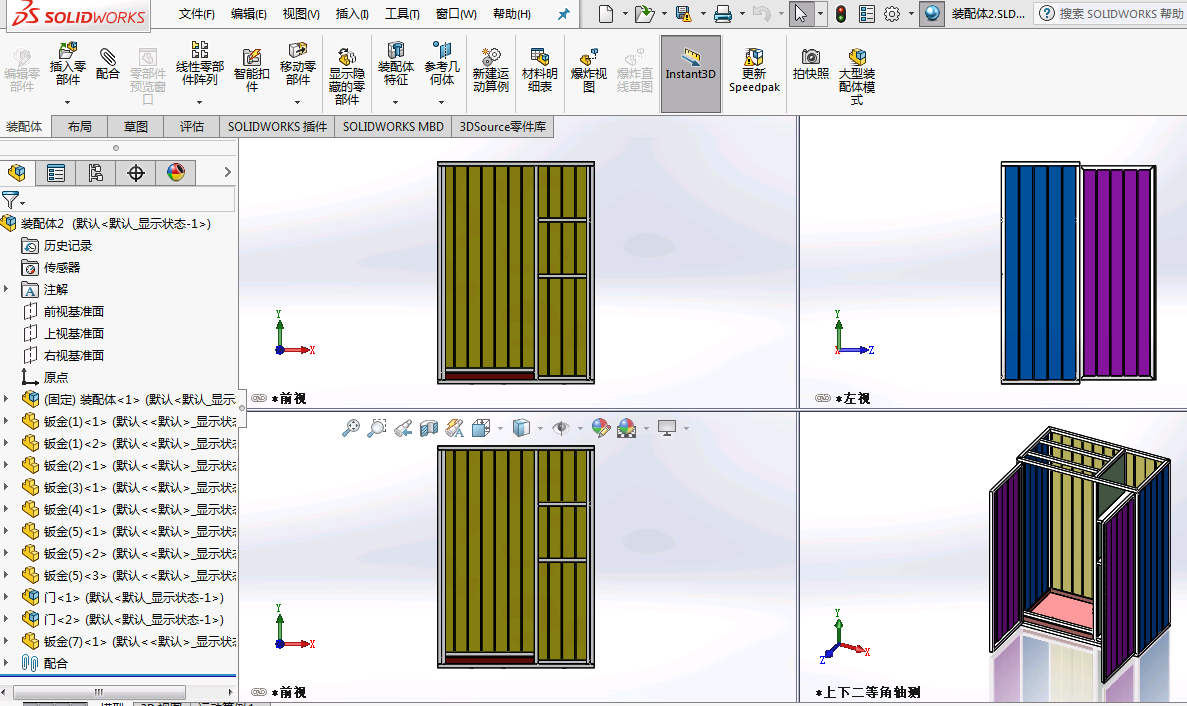Click the Options gear icon
Viewport: 1187px width, 706px height.
click(892, 14)
